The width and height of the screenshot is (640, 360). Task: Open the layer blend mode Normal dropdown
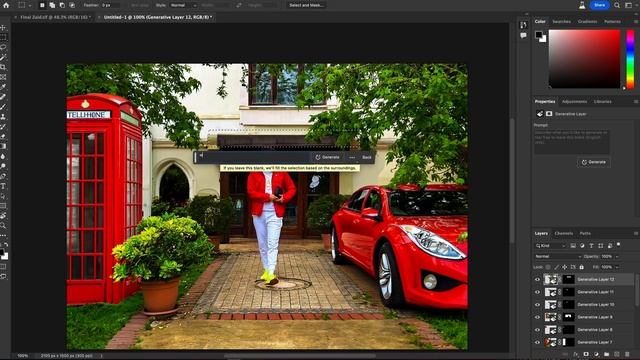[x=558, y=256]
